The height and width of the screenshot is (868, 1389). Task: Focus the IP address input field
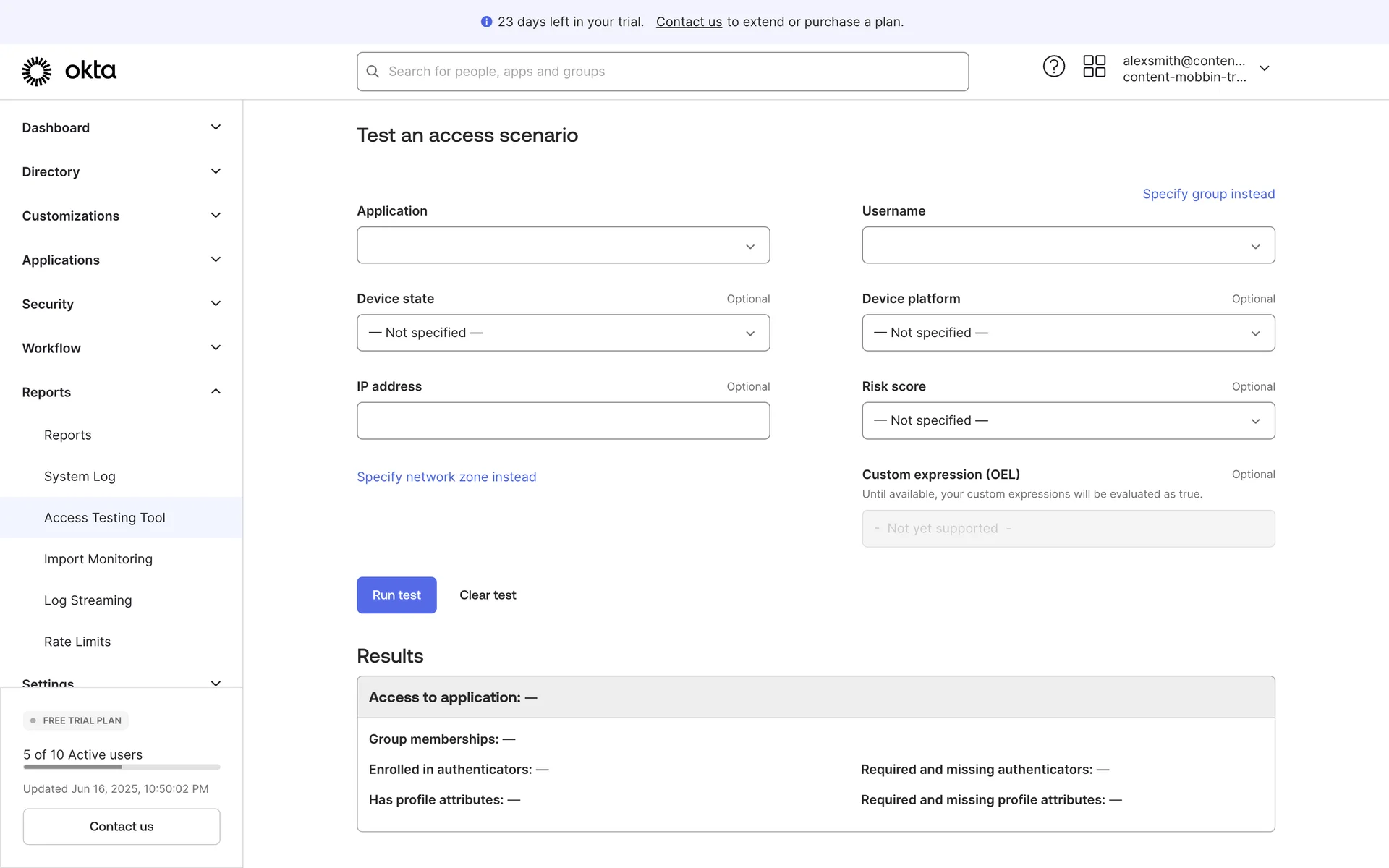pyautogui.click(x=563, y=421)
